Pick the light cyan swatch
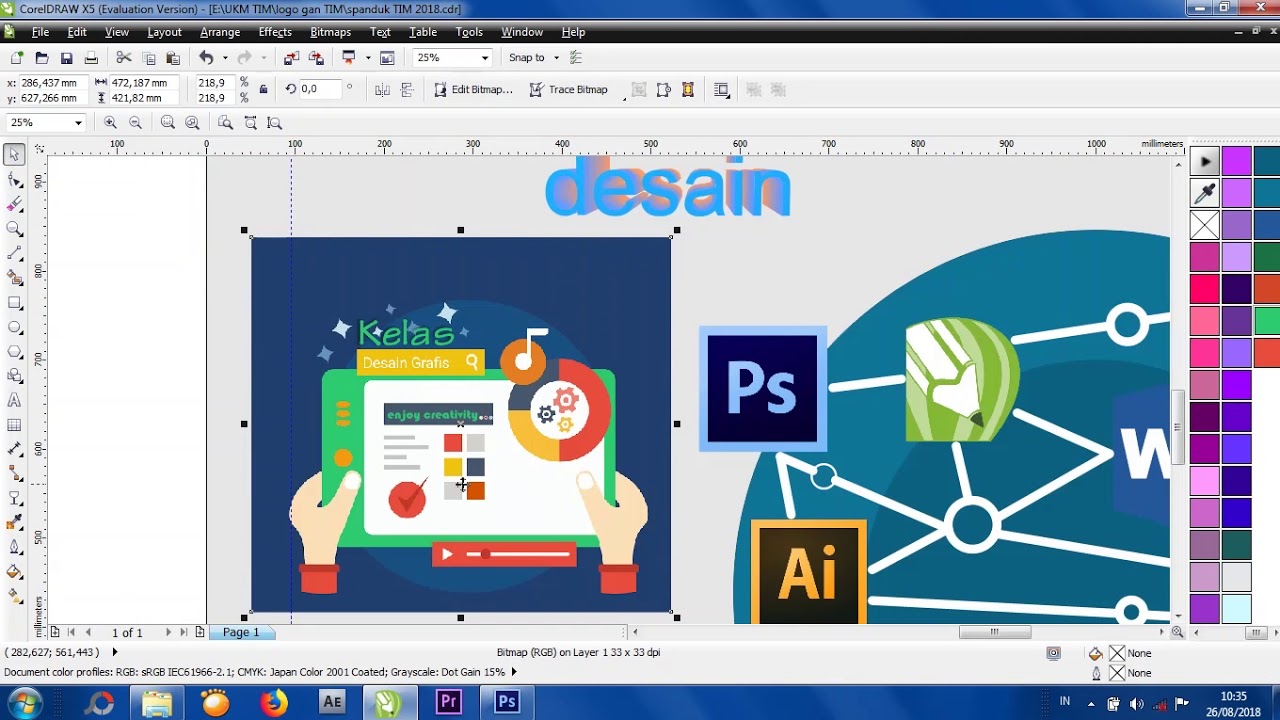1280x720 pixels. 1237,608
